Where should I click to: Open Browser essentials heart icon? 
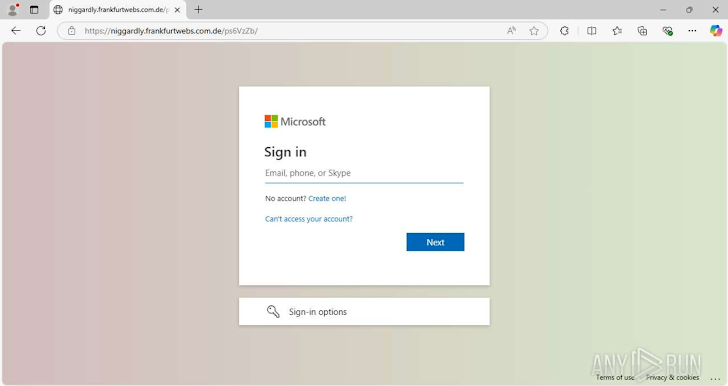click(x=668, y=31)
